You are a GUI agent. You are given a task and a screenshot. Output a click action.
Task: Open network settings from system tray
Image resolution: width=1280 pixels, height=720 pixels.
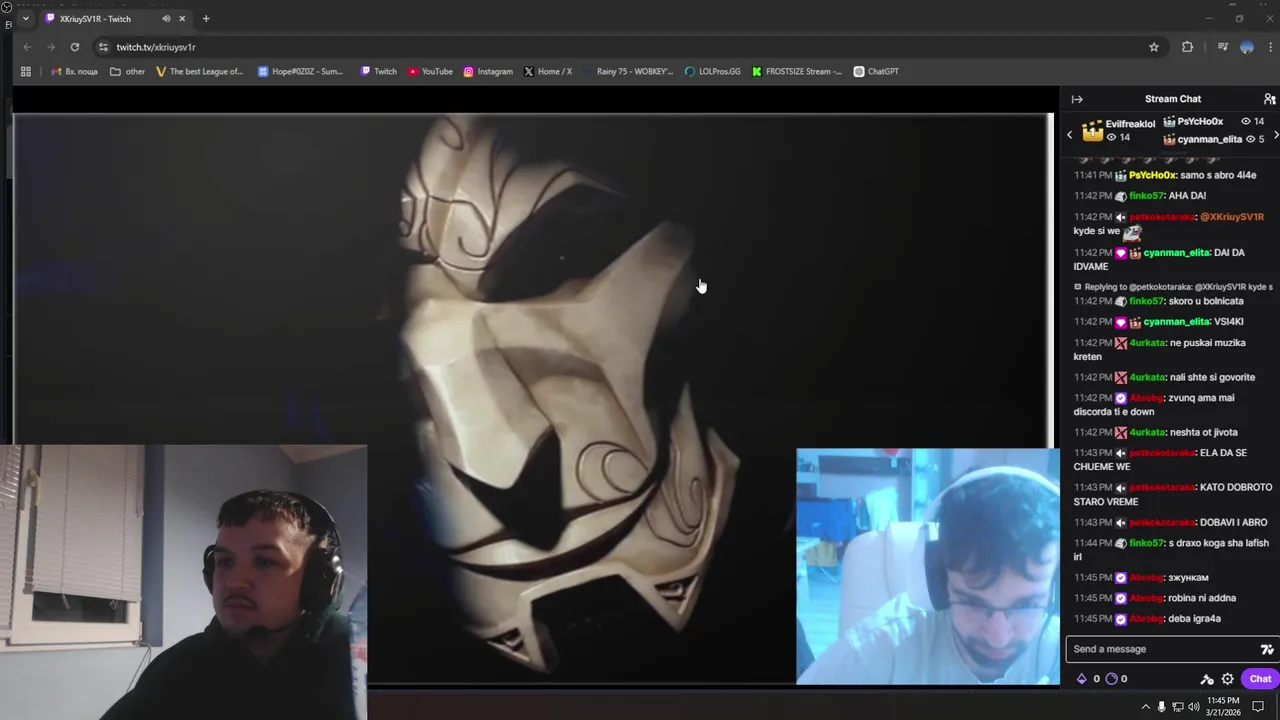click(1177, 706)
